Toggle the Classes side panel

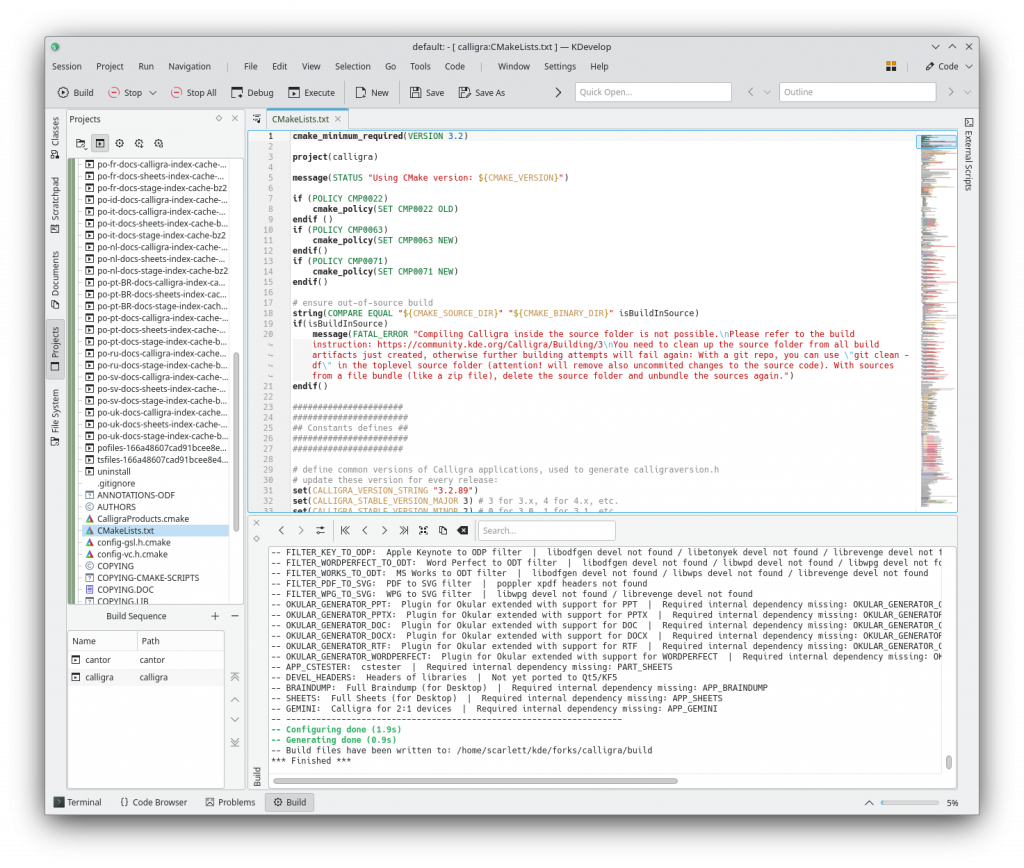click(55, 138)
